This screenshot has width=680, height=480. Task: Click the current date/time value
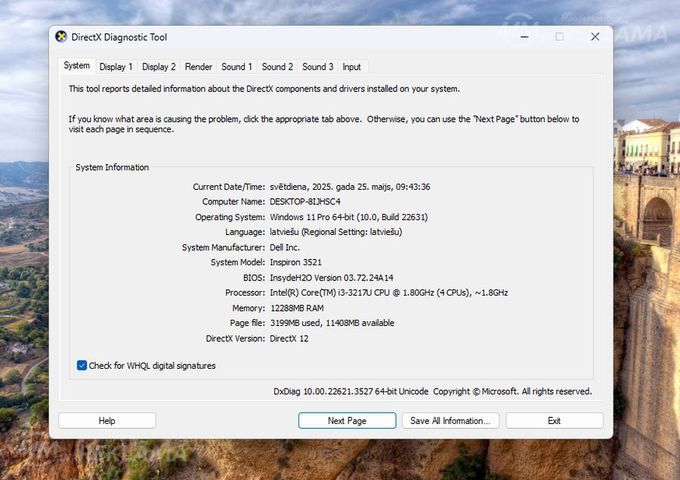click(350, 187)
